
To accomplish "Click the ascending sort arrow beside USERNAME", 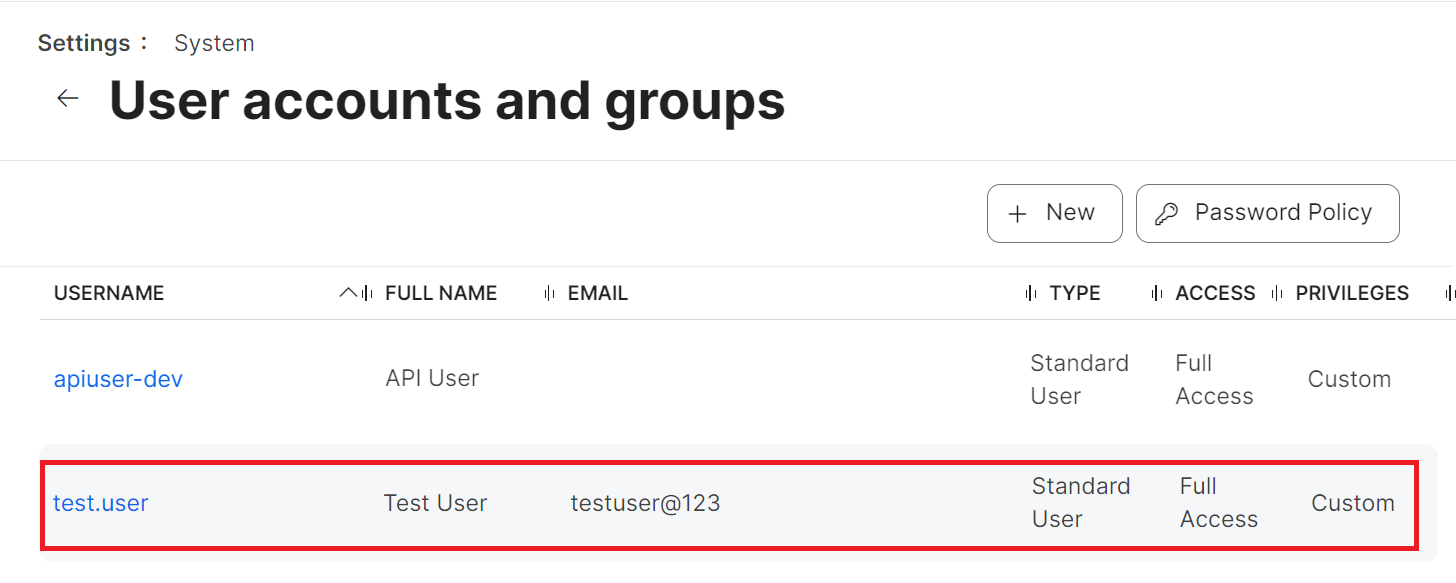I will click(x=348, y=293).
